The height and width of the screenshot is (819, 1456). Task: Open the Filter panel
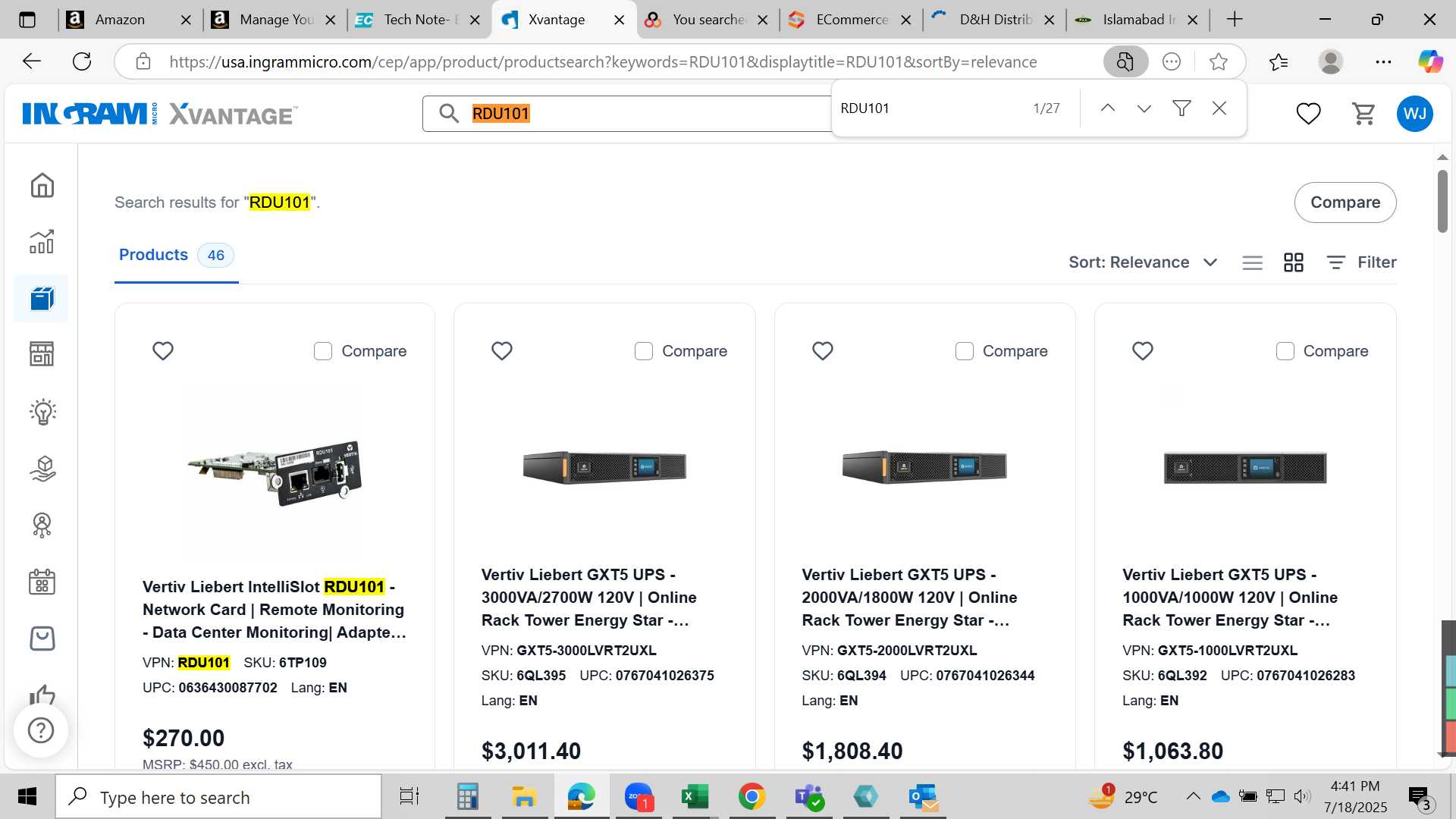1361,262
